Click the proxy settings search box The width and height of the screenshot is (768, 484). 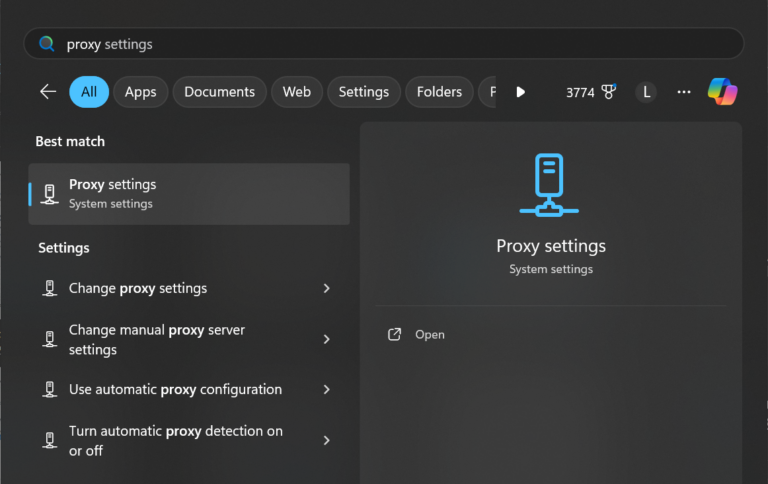[390, 44]
